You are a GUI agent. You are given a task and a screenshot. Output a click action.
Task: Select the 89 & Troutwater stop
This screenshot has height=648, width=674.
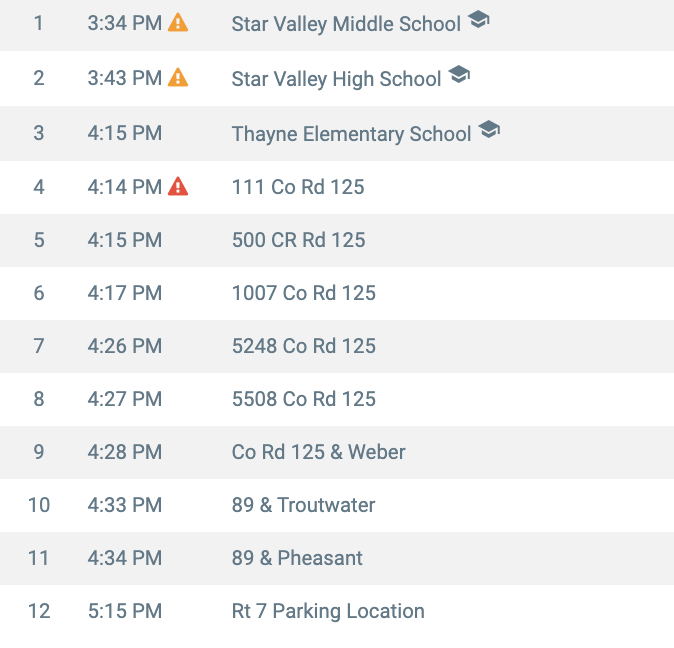304,505
